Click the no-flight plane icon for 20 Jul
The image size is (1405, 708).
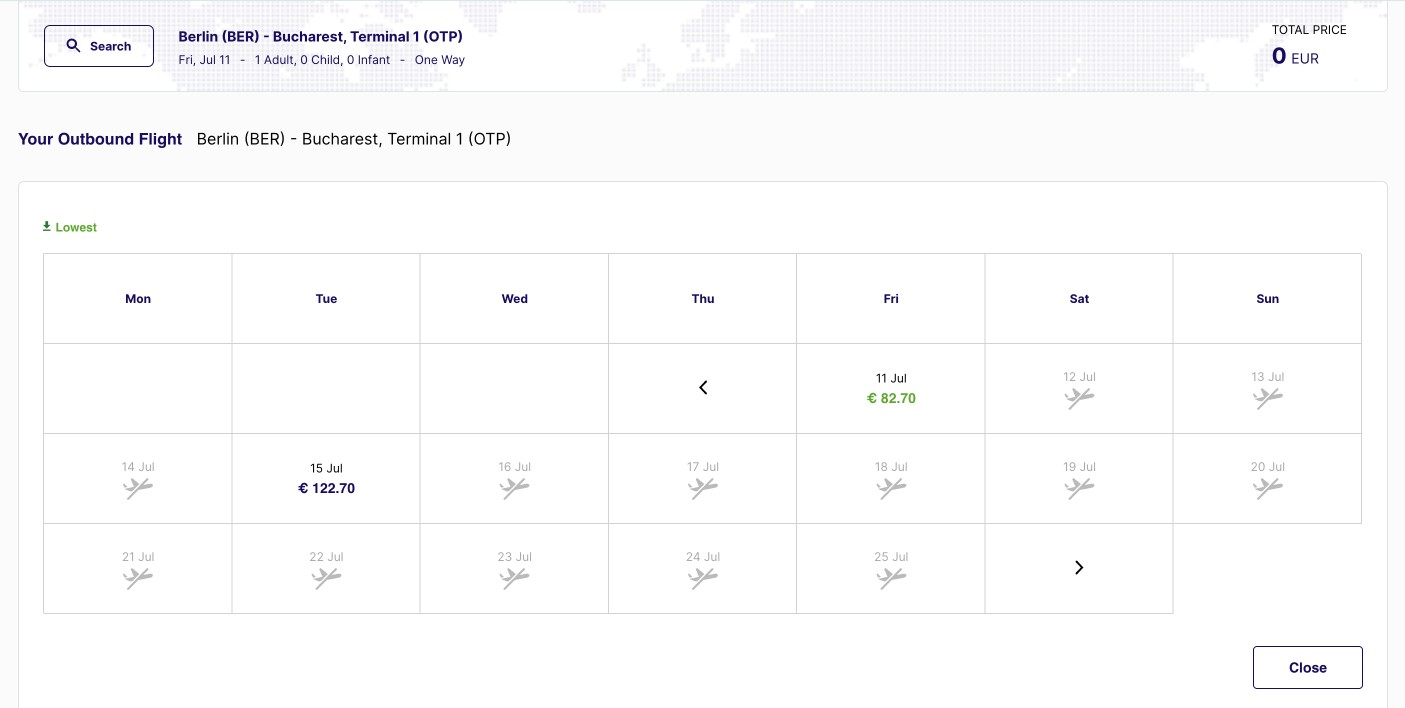tap(1267, 489)
